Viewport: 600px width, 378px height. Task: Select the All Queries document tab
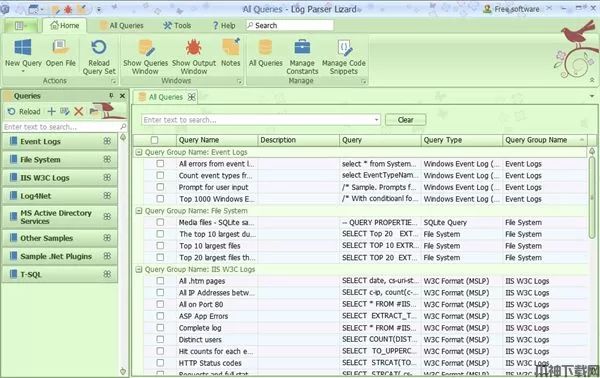tap(165, 97)
